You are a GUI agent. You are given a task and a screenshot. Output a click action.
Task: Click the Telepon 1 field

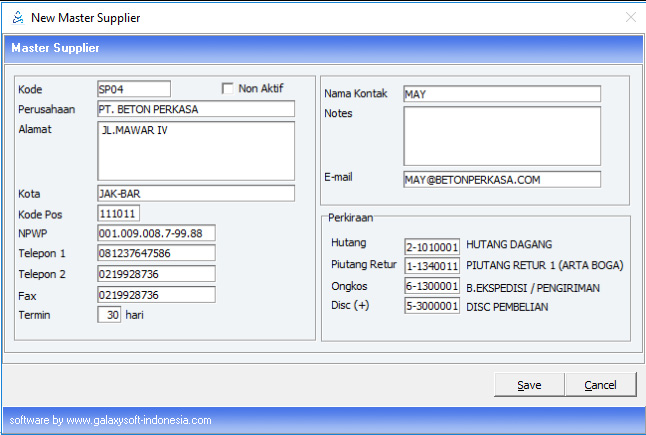click(156, 254)
